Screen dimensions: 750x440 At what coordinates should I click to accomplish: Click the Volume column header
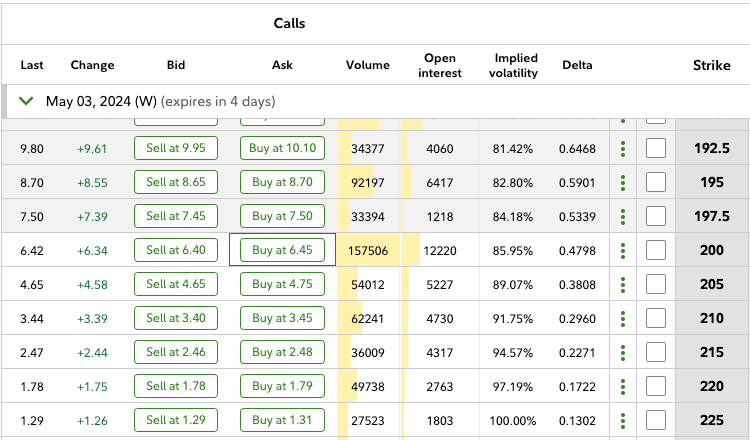click(368, 66)
